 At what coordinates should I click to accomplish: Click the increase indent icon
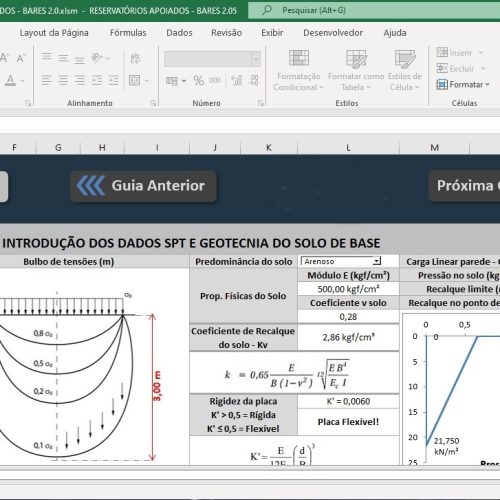click(113, 80)
